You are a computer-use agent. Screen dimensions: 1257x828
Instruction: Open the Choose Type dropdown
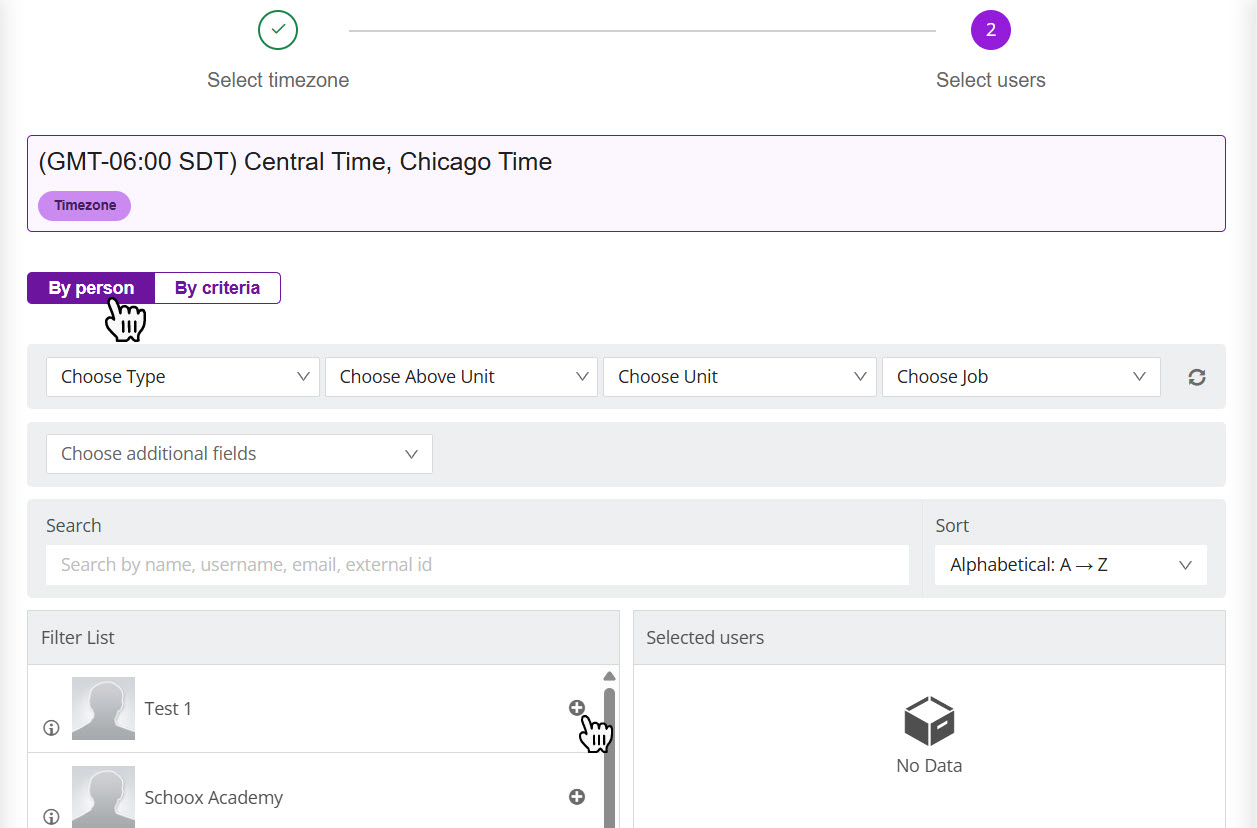click(x=183, y=377)
